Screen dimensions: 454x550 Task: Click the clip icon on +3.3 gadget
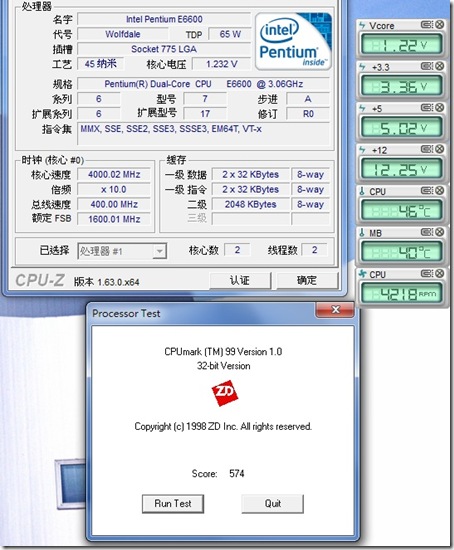pos(427,66)
